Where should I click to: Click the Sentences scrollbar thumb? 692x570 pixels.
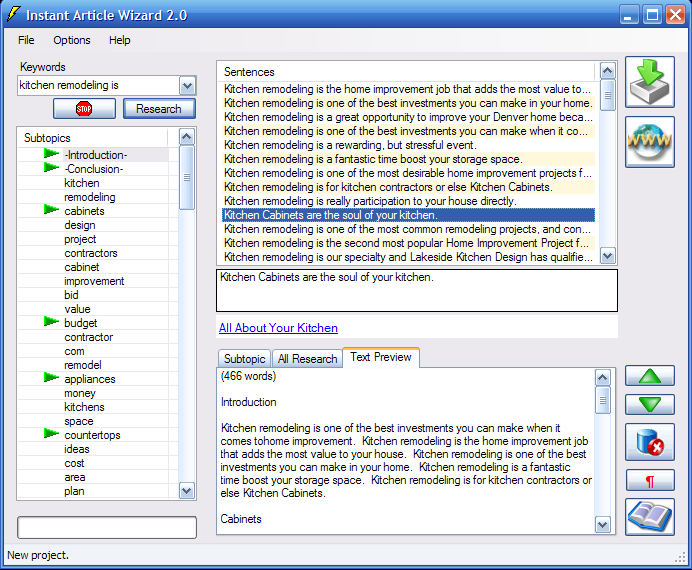pos(608,95)
